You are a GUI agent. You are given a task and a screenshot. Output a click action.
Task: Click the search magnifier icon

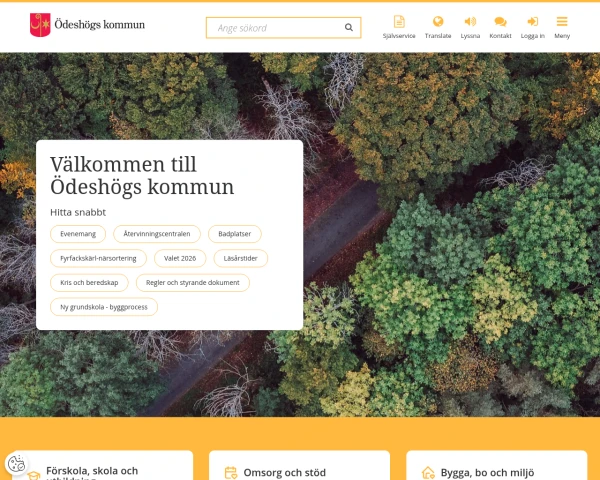pyautogui.click(x=349, y=27)
